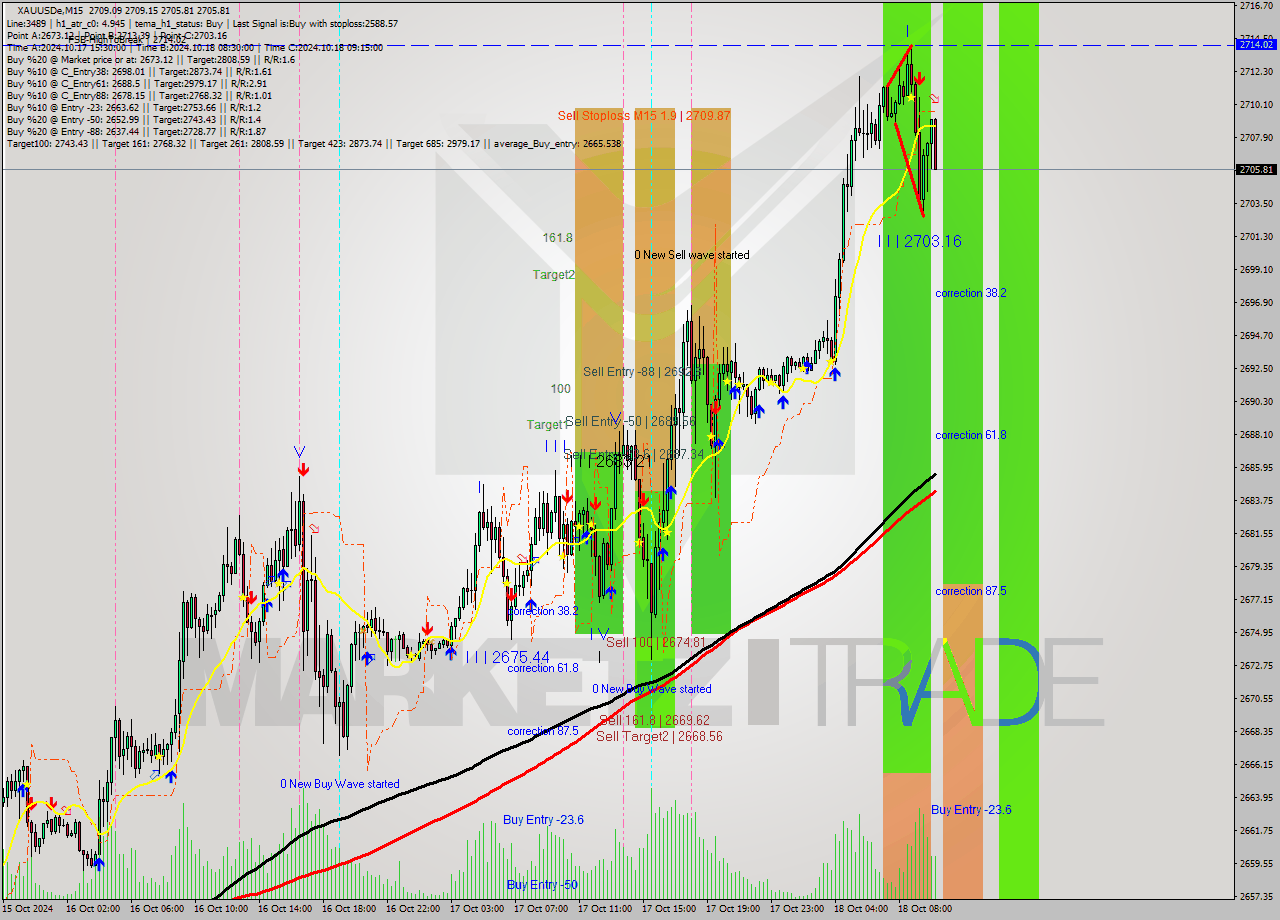
Task: Click the highlighted 2714.02 price tag
Action: point(1256,45)
